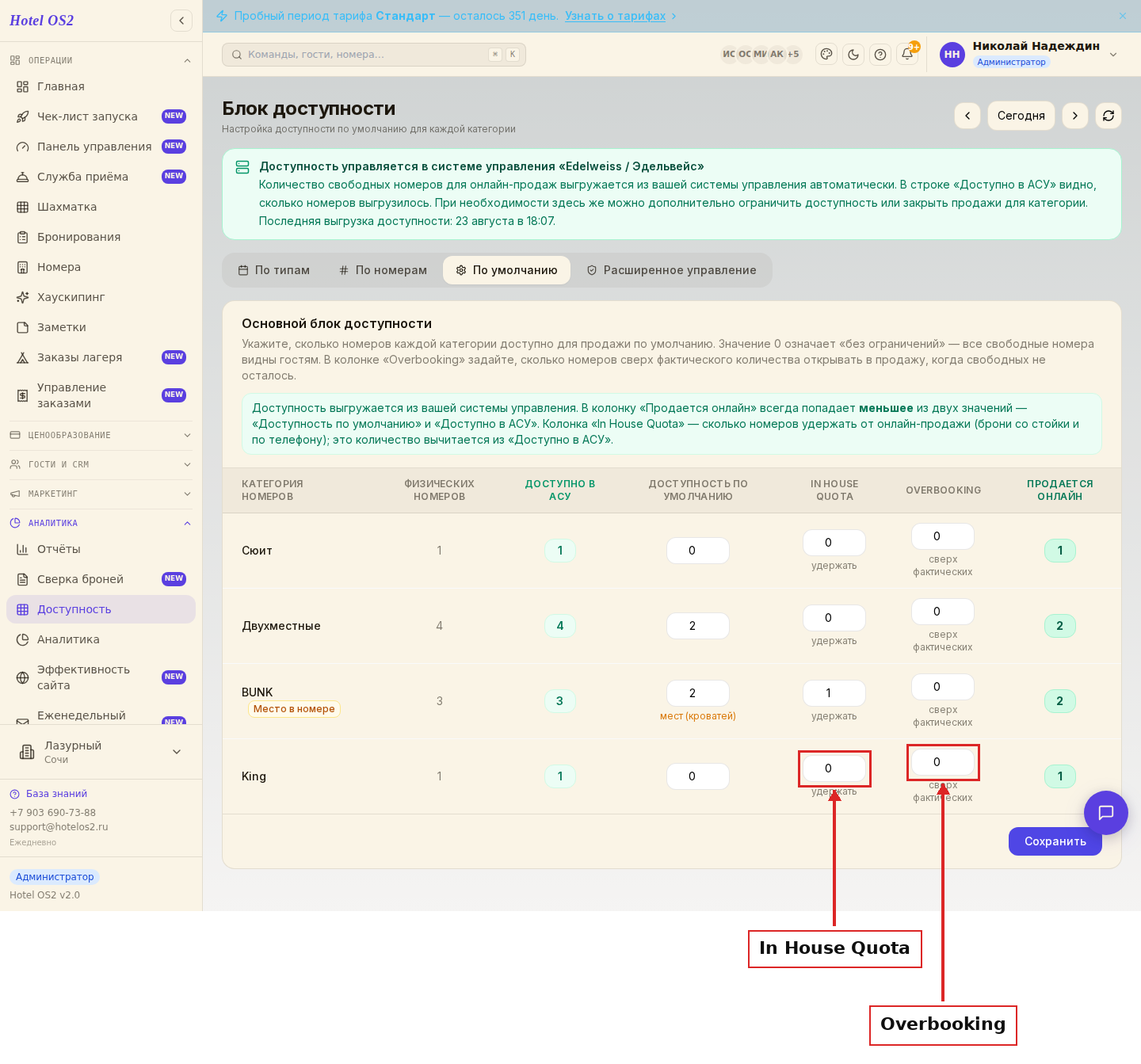
Task: Open the Расширенное управление tab
Action: [671, 270]
